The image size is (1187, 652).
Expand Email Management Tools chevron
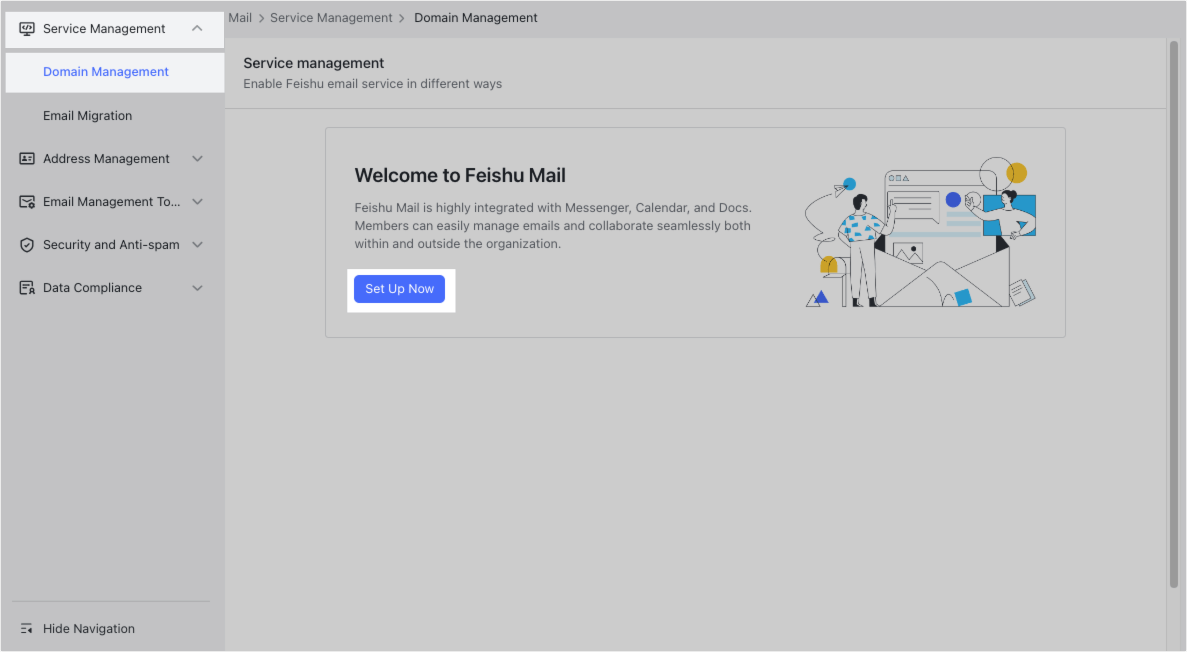197,202
